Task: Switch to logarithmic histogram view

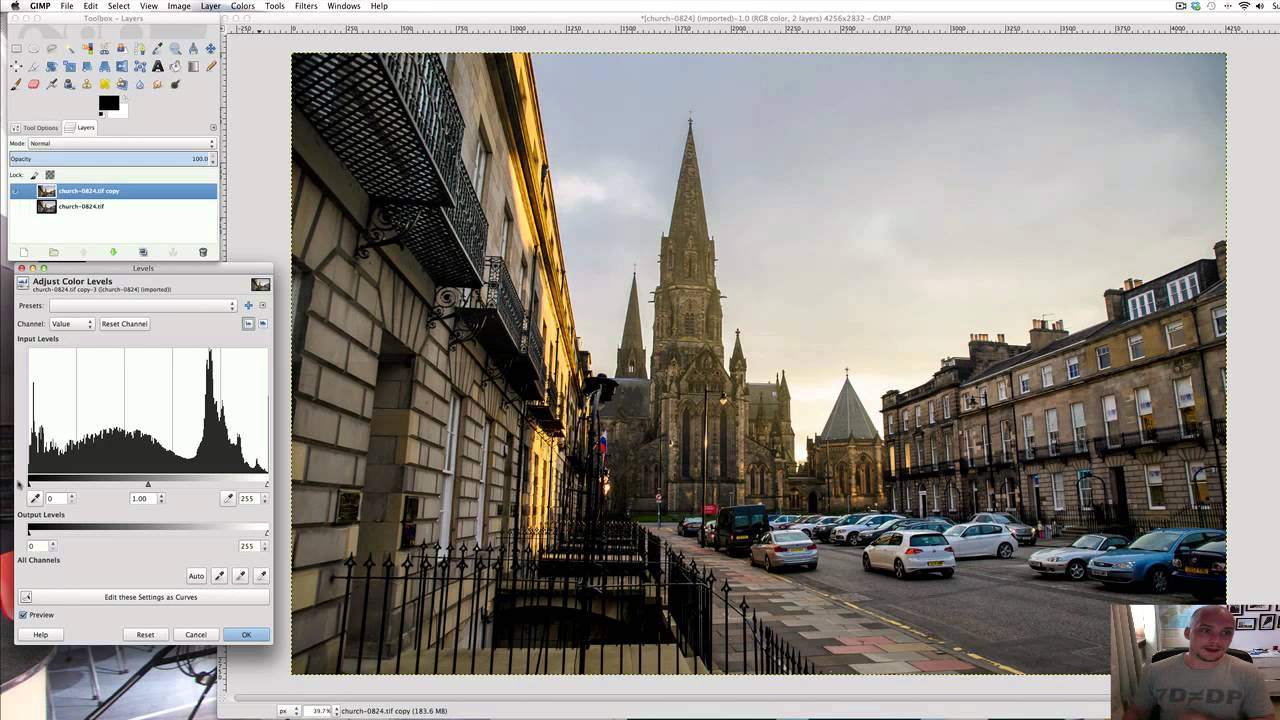Action: click(x=263, y=324)
